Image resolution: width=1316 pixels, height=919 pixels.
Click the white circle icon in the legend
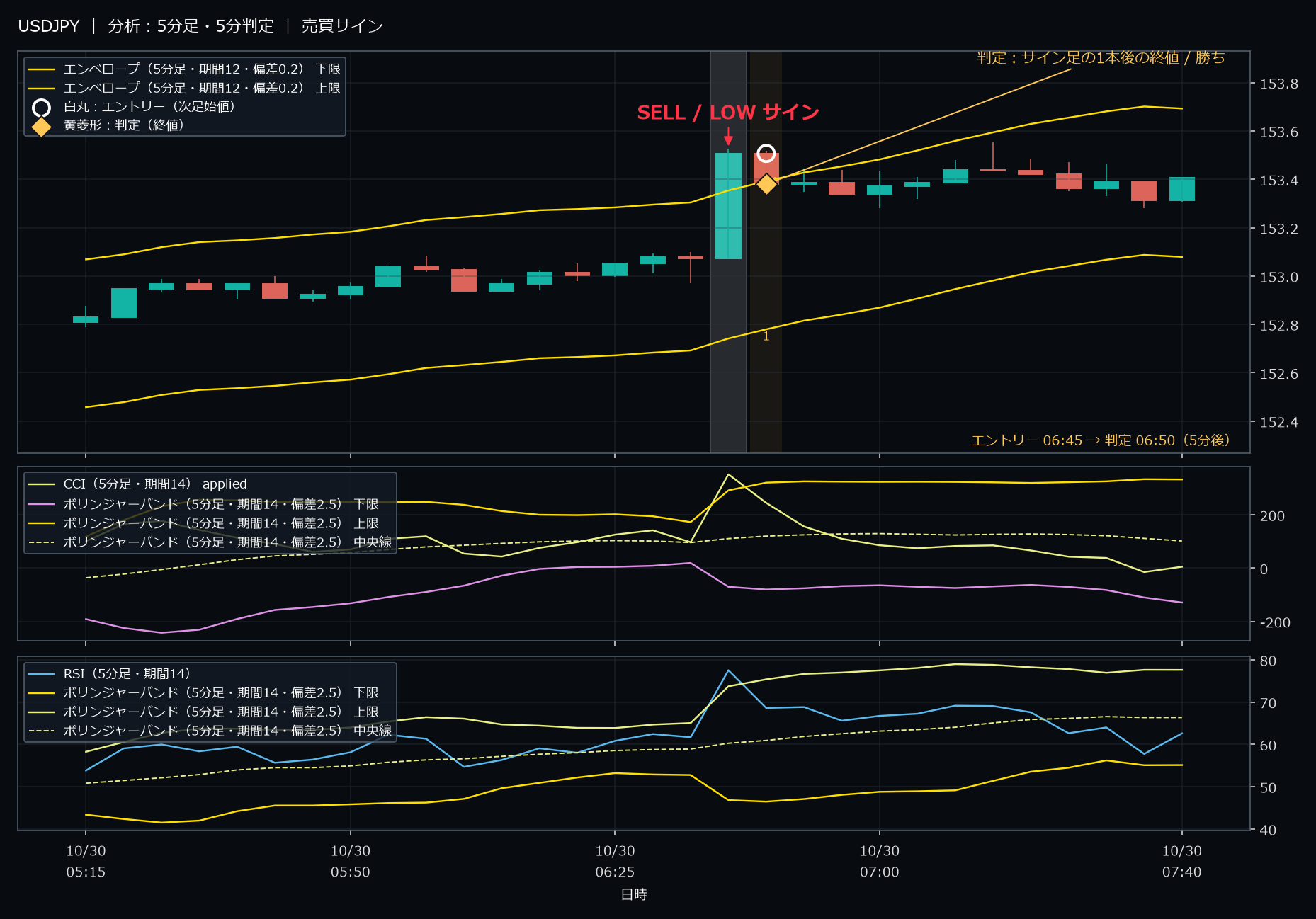(42, 108)
